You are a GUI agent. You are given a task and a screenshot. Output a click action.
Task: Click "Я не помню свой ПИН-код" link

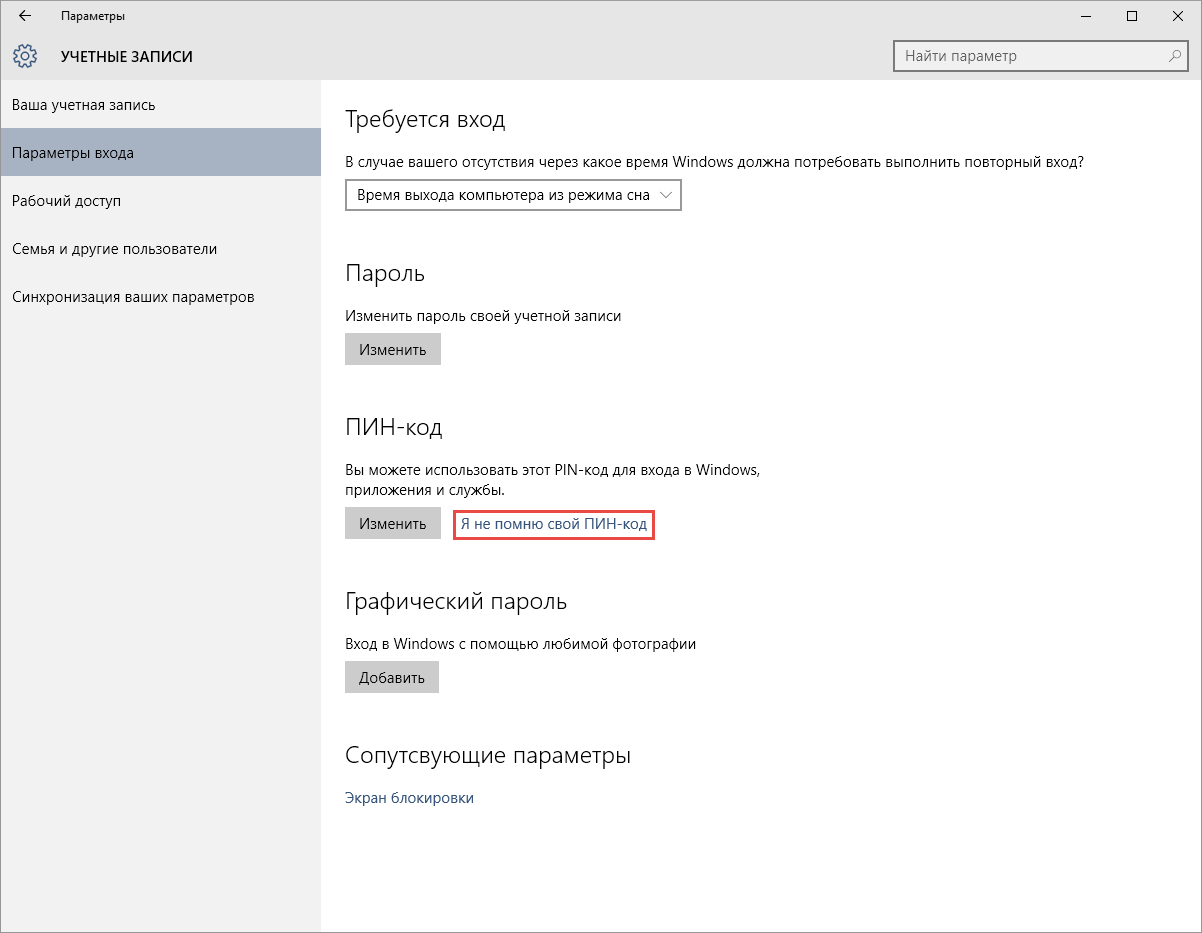pos(554,523)
